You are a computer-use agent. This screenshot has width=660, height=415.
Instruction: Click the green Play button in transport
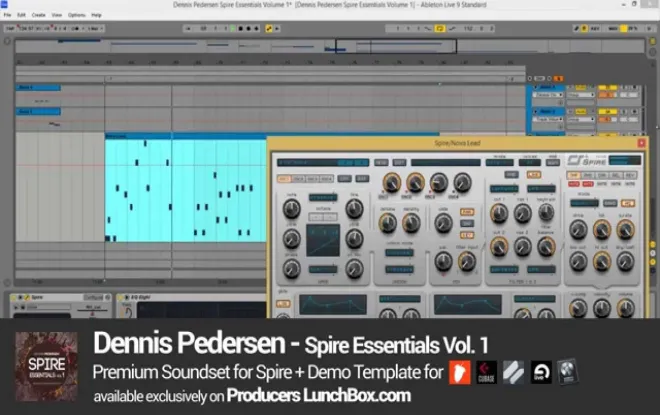pyautogui.click(x=233, y=29)
